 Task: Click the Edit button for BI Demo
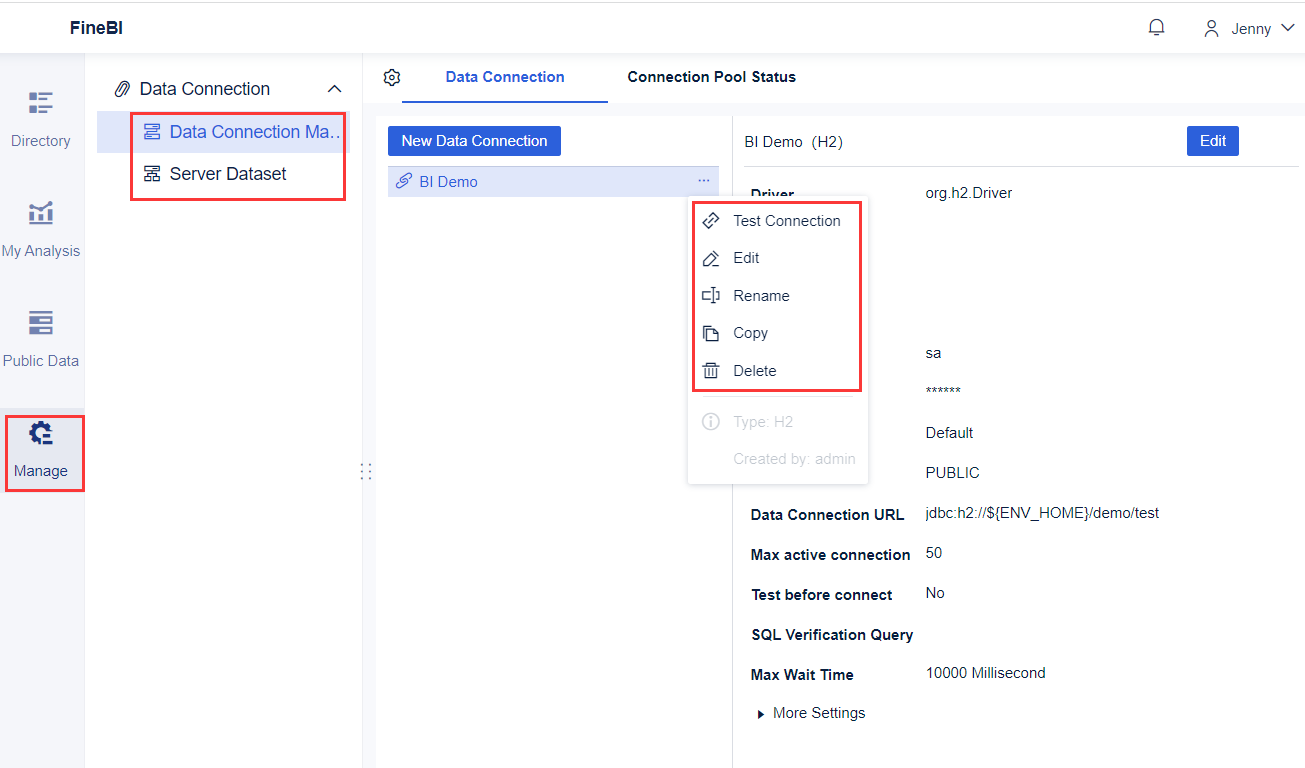pos(1212,141)
